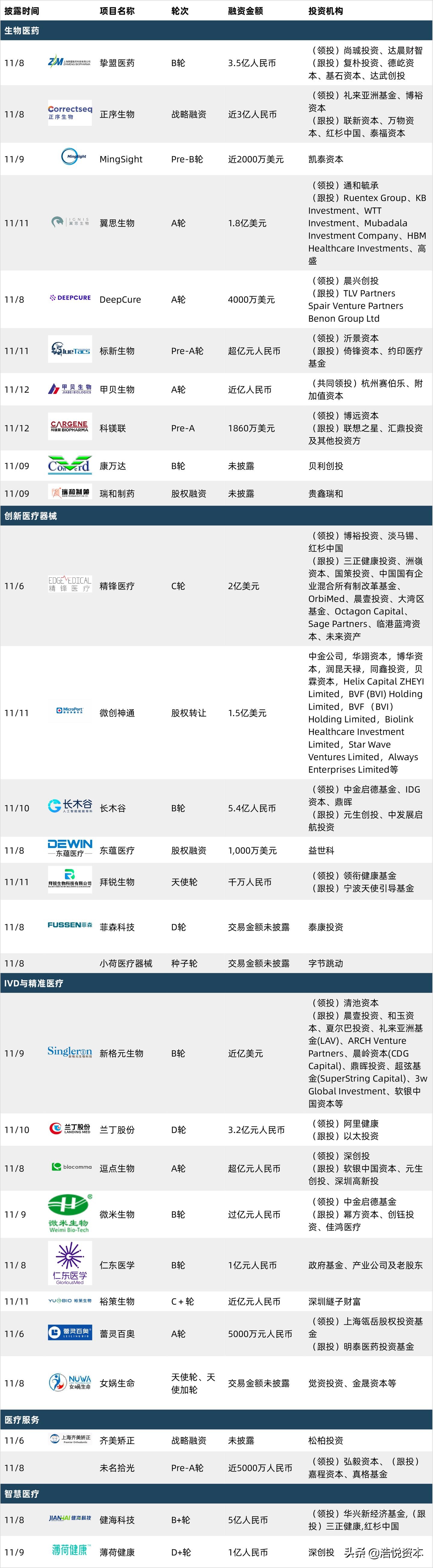Click the Correctseq 正序生物 logo
The height and width of the screenshot is (1568, 433).
(70, 113)
